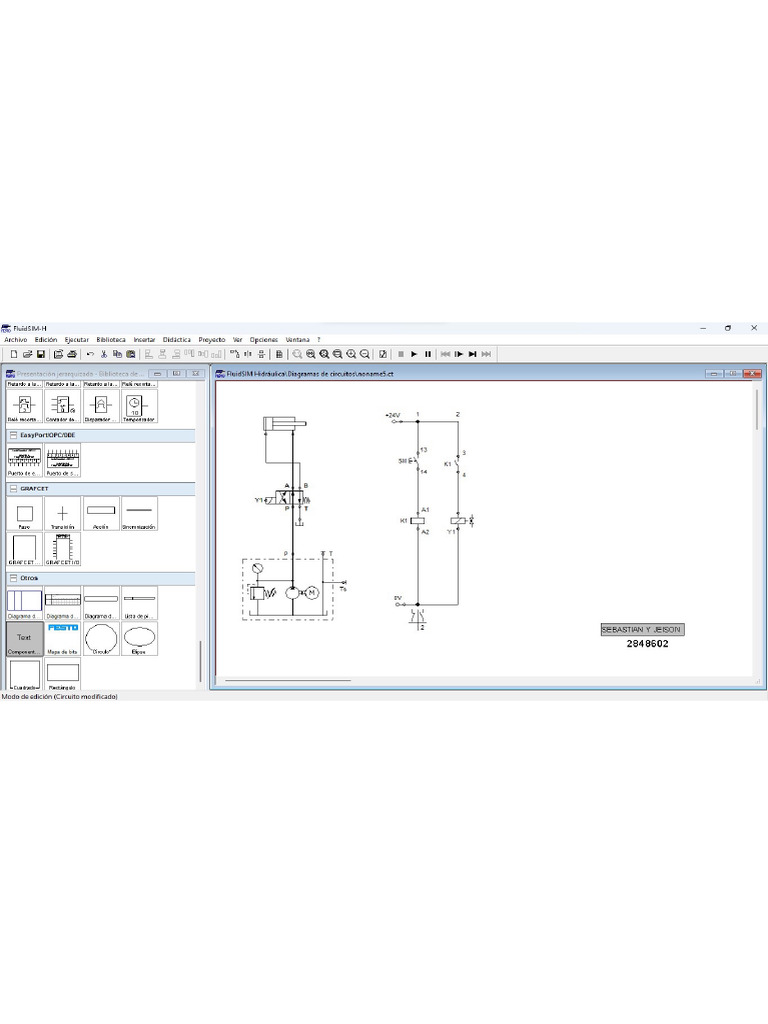The height and width of the screenshot is (1024, 768).
Task: Click the undo toolbar icon
Action: pos(90,354)
